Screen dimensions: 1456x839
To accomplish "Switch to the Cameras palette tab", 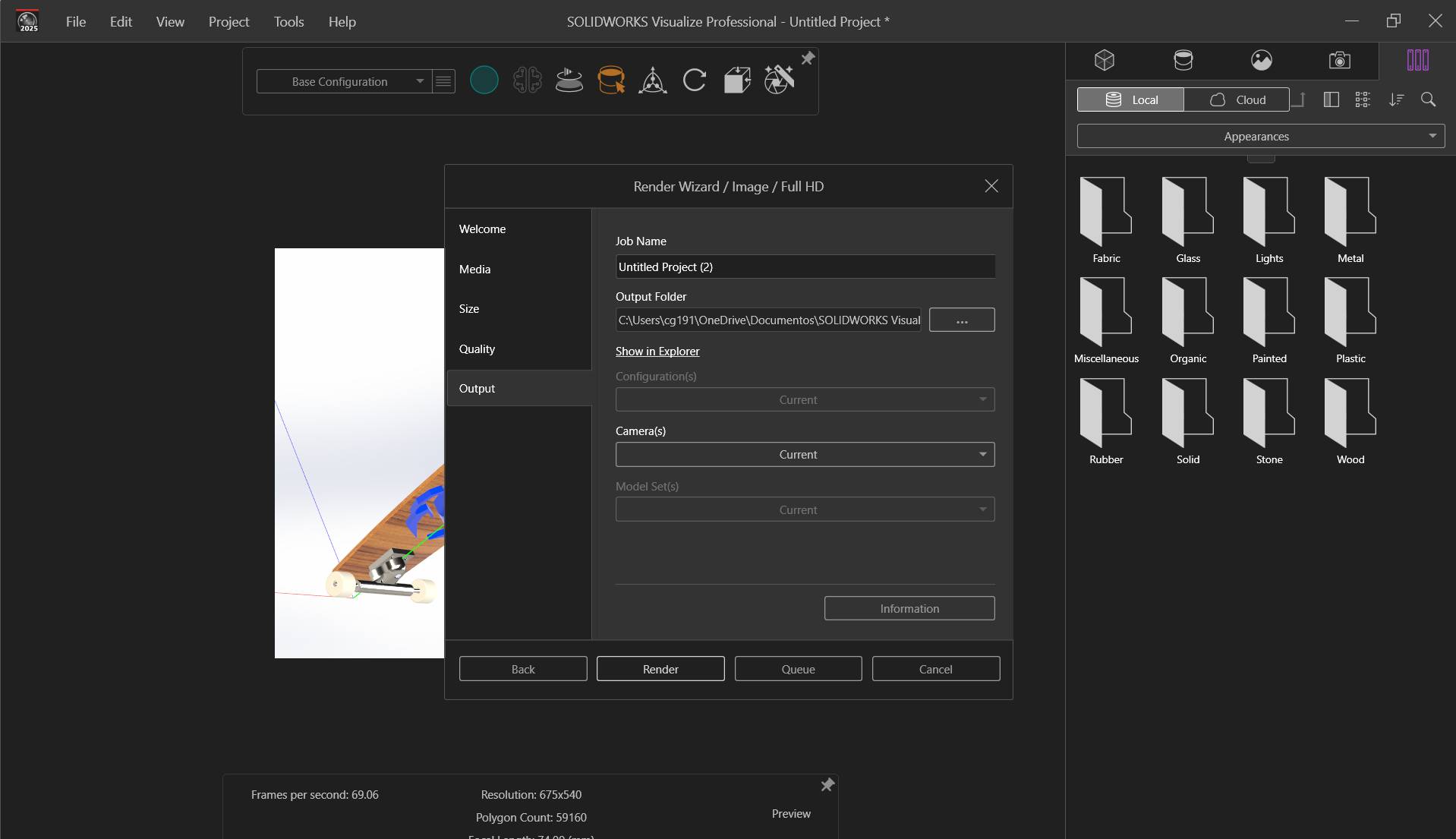I will (1339, 60).
